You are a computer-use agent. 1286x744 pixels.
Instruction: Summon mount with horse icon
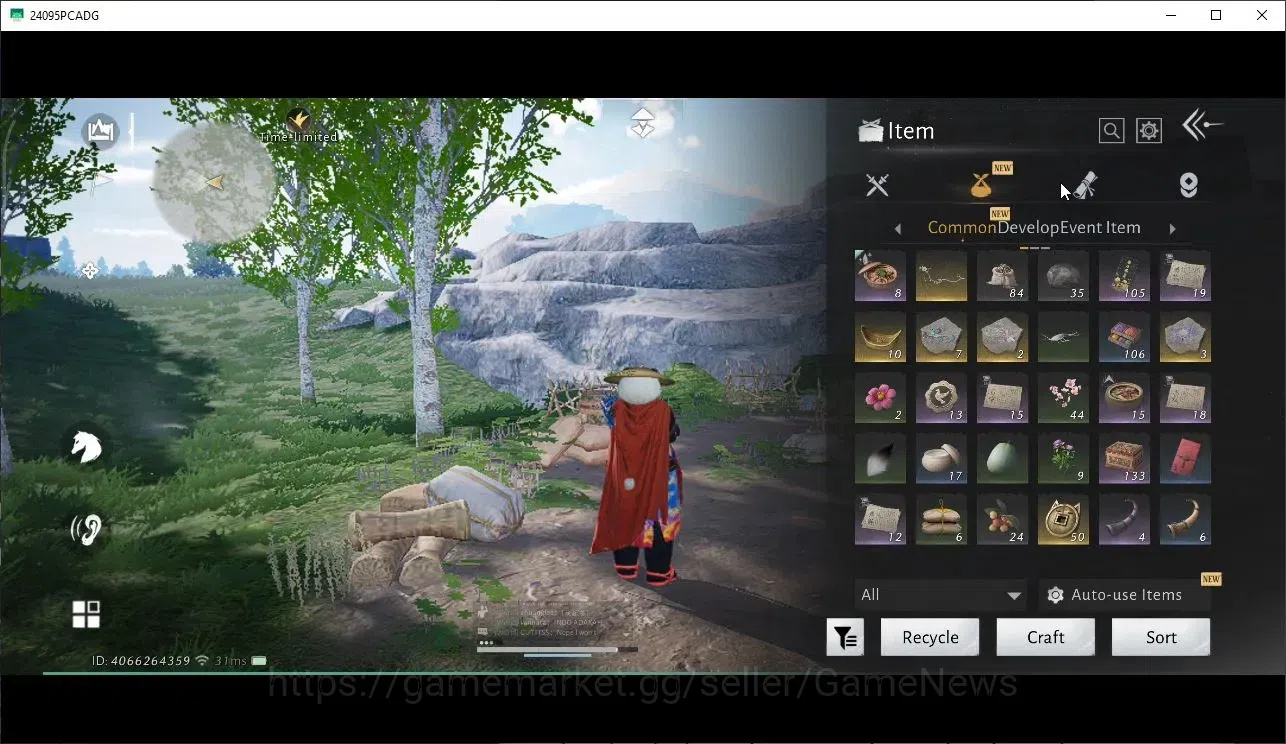click(86, 446)
